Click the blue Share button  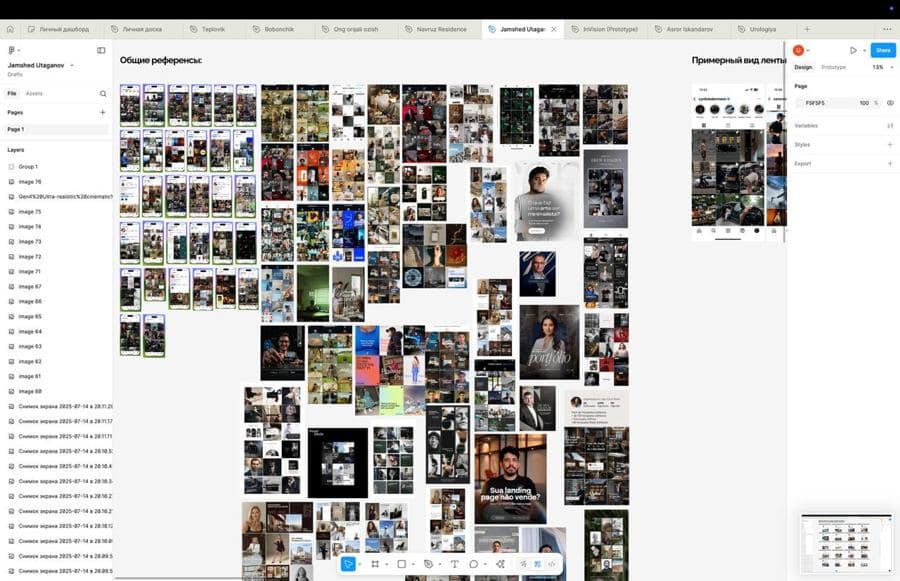coord(883,51)
